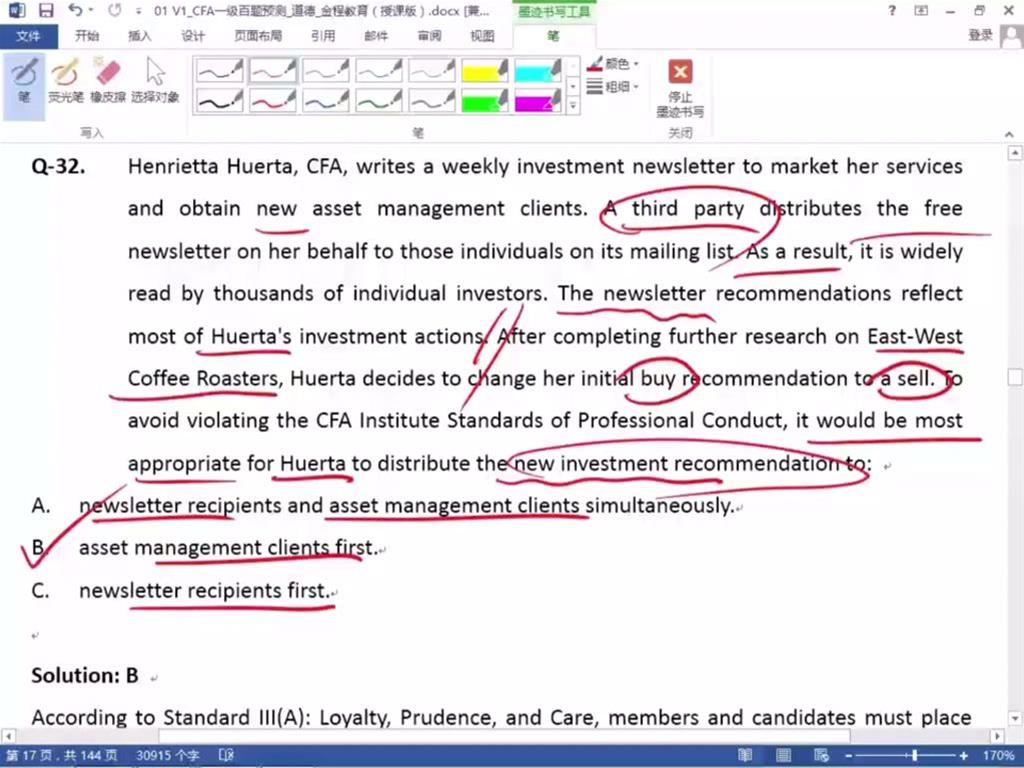Screen dimensions: 1024x768
Task: Switch to Web Layout view
Action: [820, 755]
